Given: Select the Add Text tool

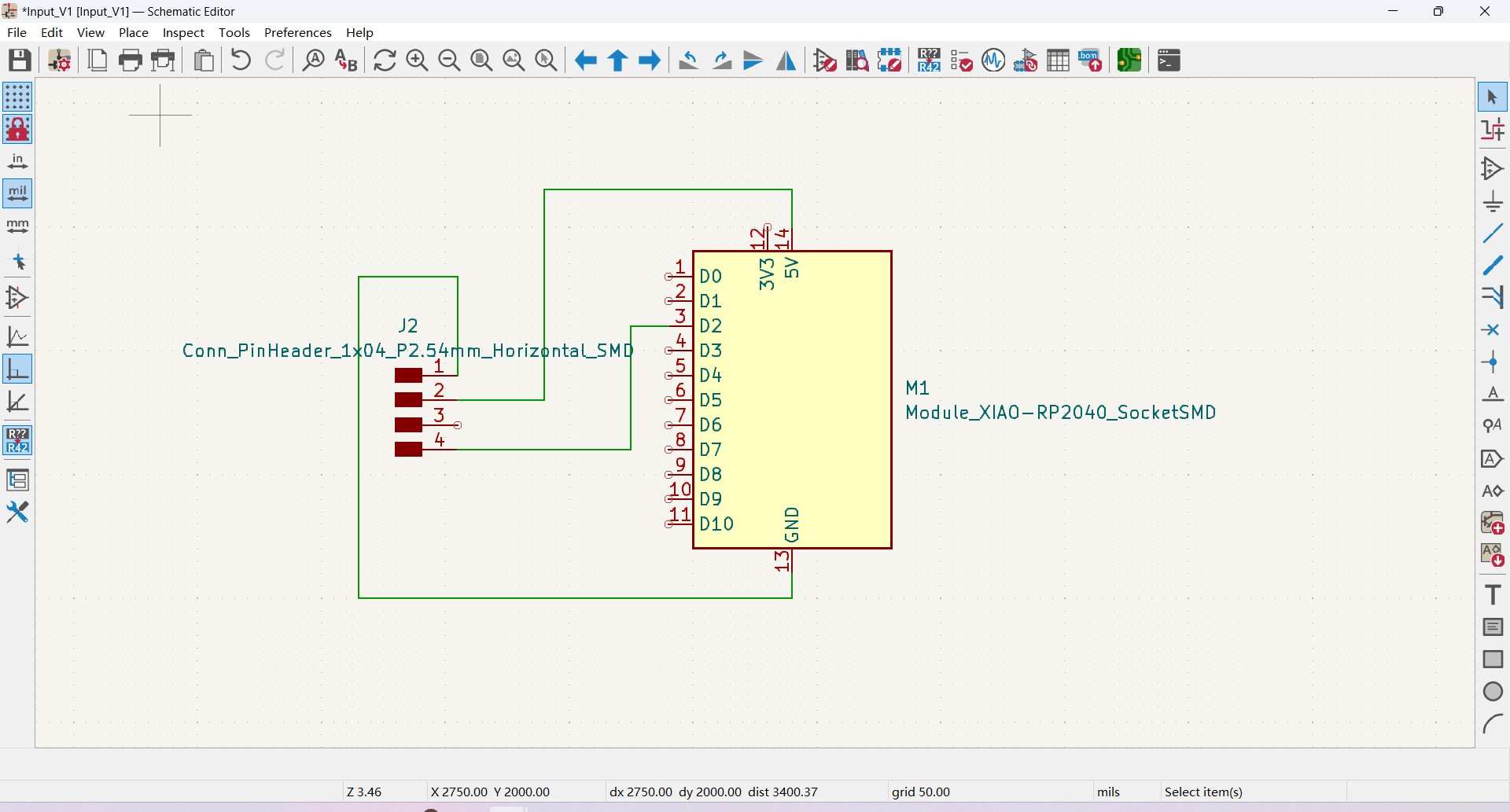Looking at the screenshot, I should pyautogui.click(x=1492, y=594).
